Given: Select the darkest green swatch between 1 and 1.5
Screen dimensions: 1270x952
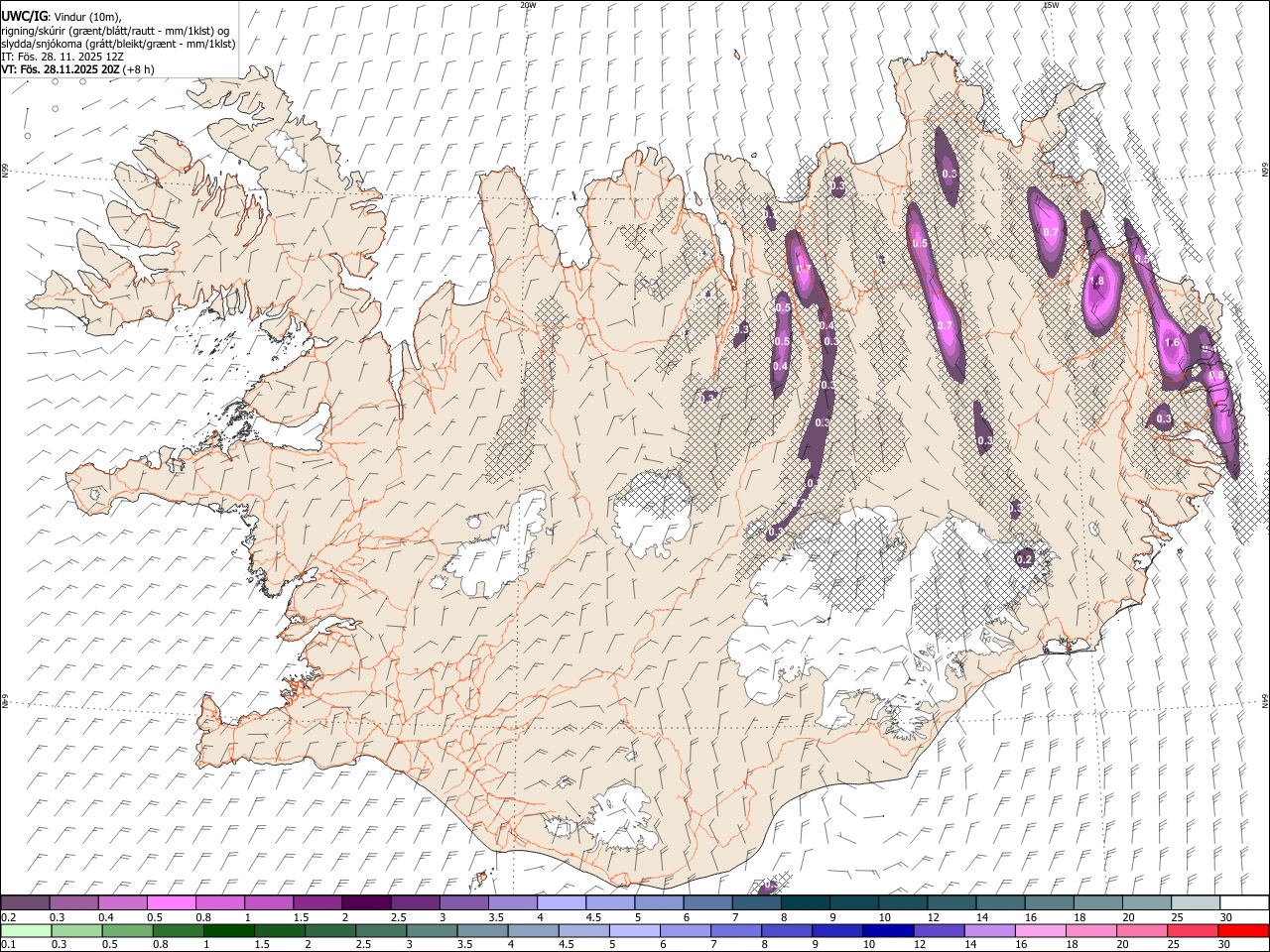Looking at the screenshot, I should tap(228, 930).
